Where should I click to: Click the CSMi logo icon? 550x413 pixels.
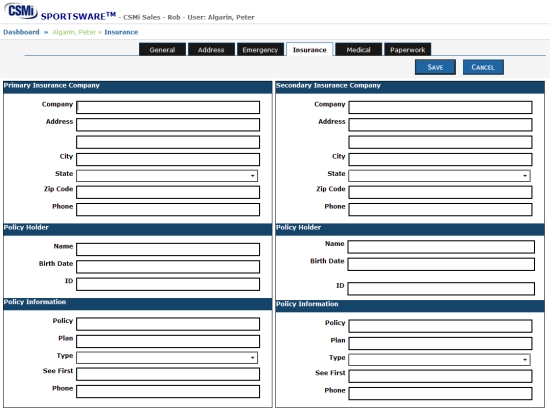pos(20,10)
